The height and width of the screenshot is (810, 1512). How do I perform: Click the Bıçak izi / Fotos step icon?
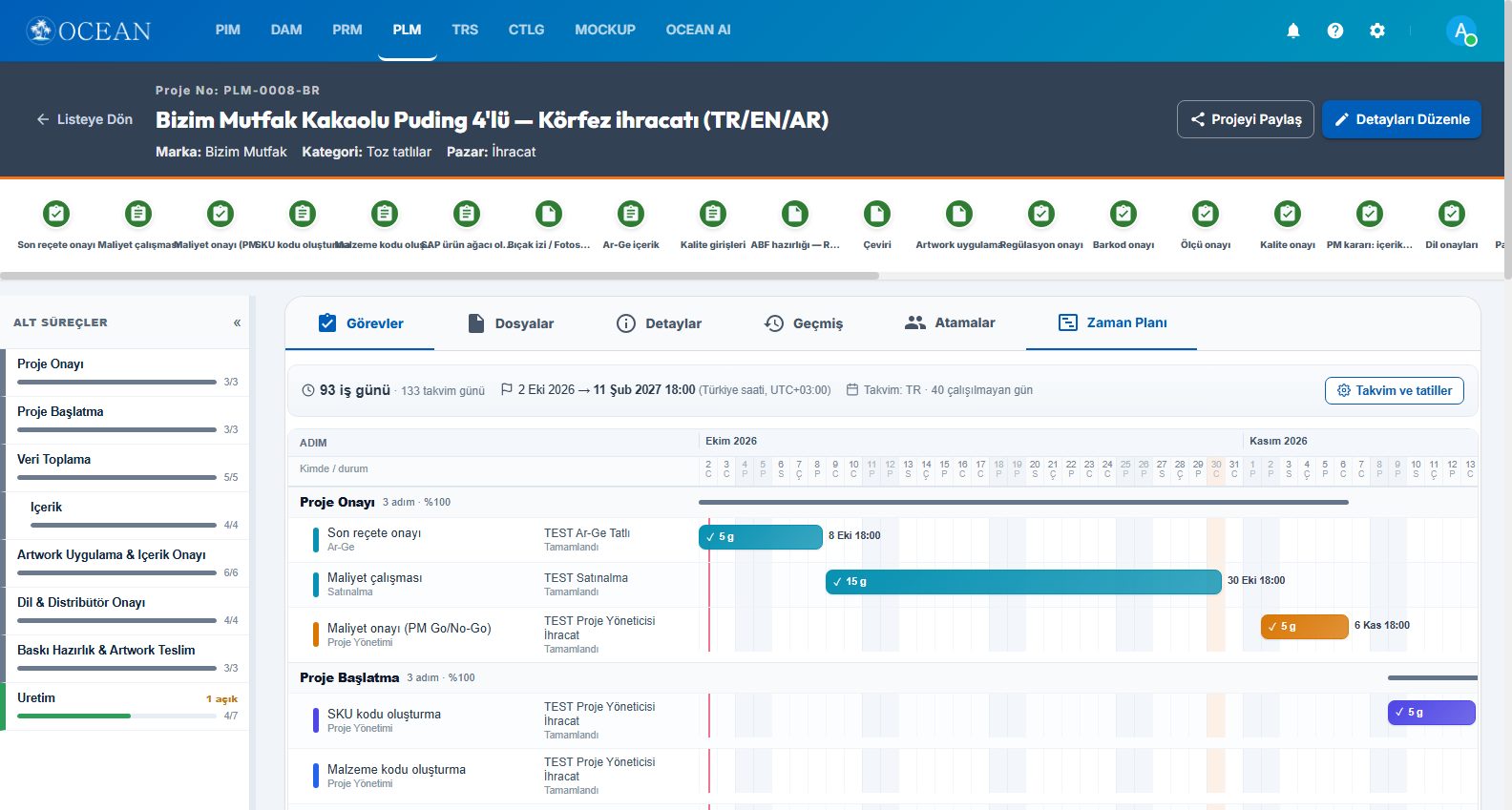coord(549,214)
